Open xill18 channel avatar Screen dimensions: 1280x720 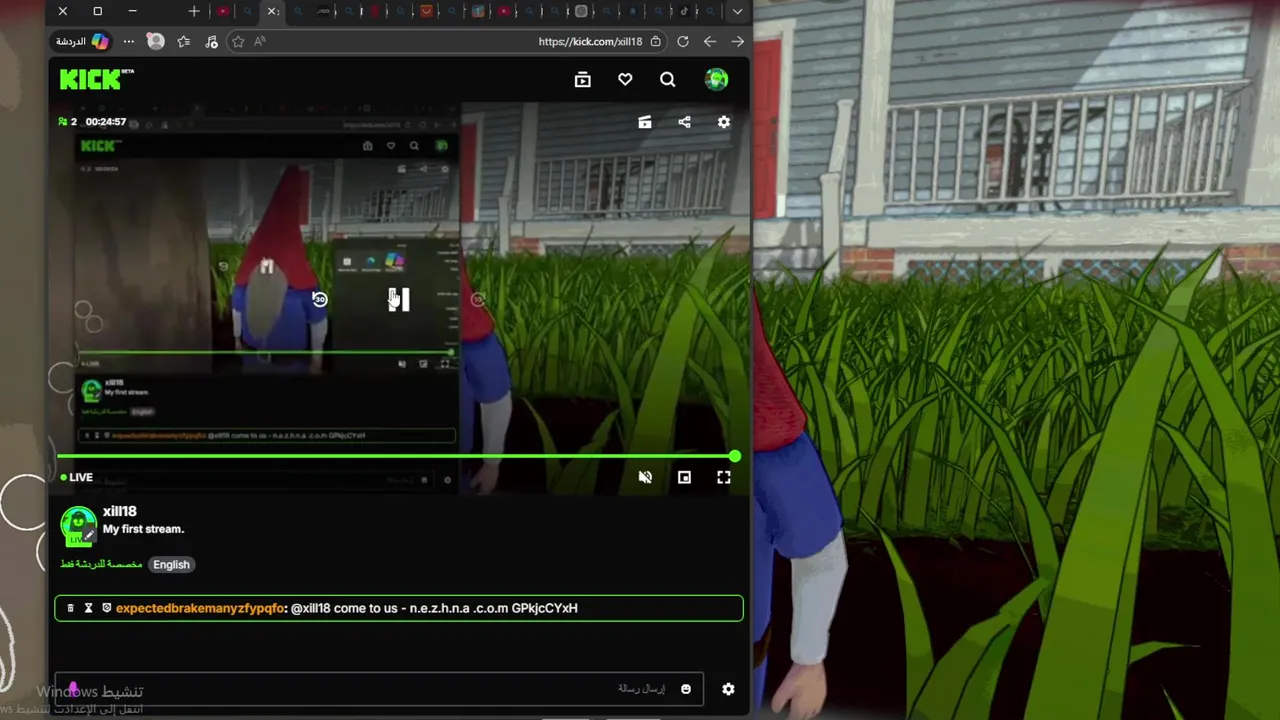coord(77,524)
